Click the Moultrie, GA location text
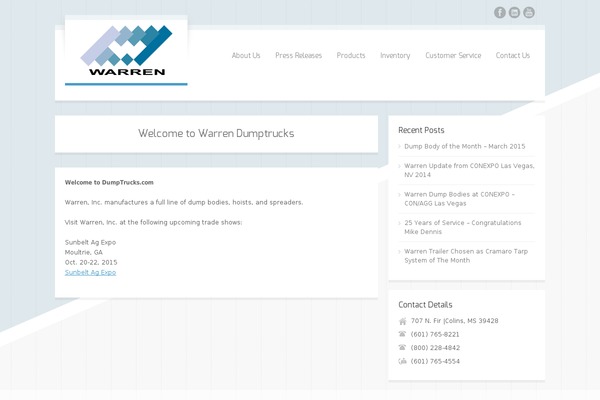 coord(84,252)
